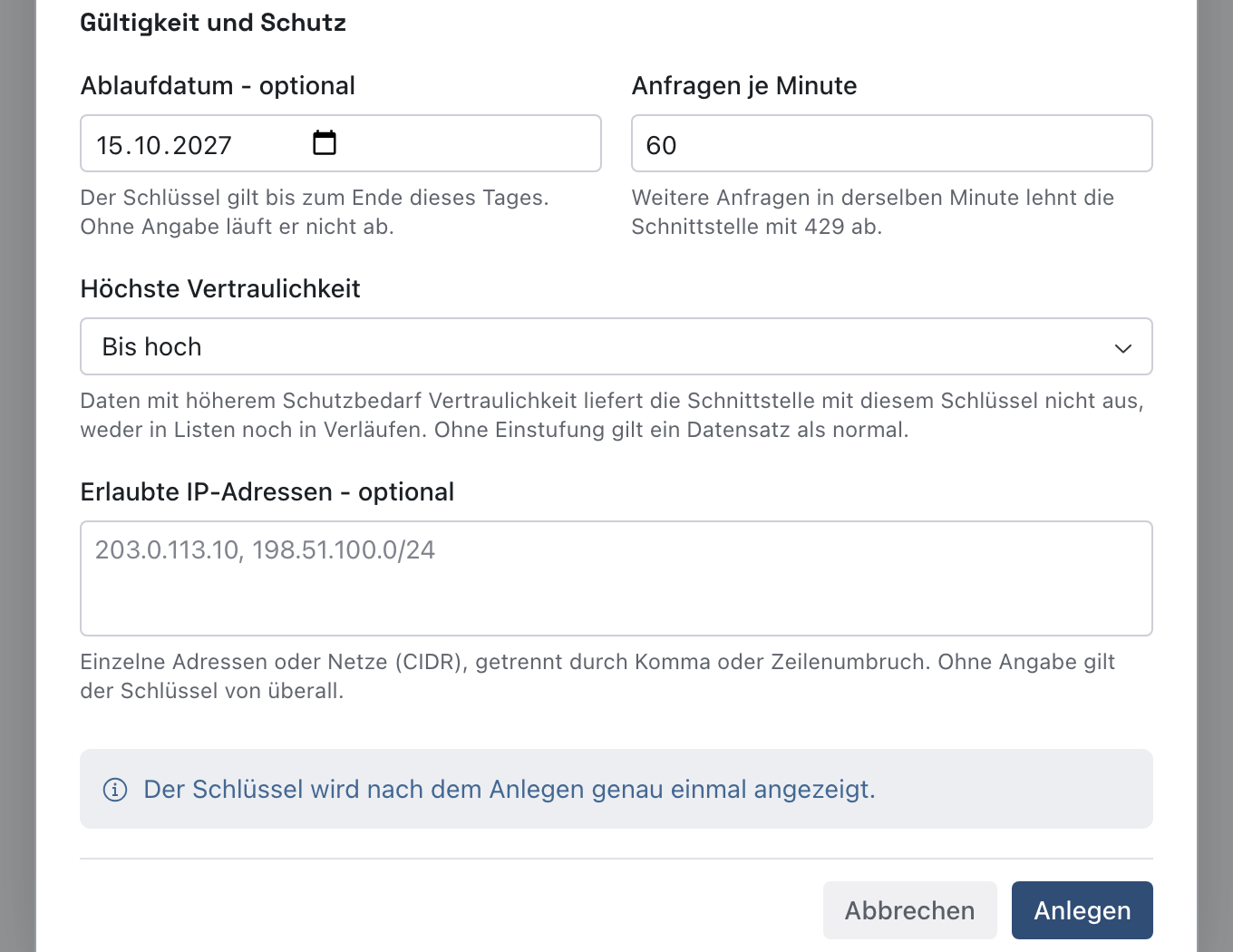This screenshot has width=1233, height=952.
Task: Click the 'Ablaufdatum - optional' label
Action: coord(218,86)
